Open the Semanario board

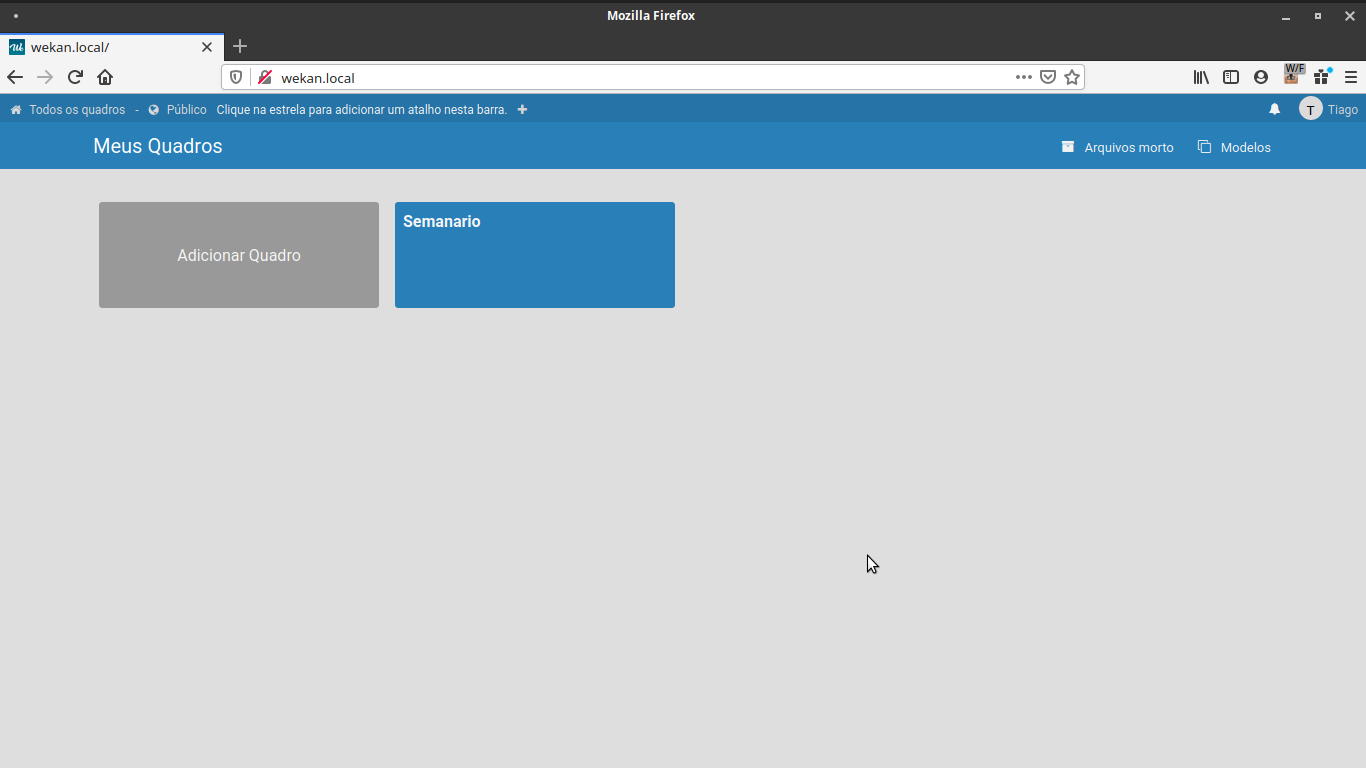coord(534,255)
